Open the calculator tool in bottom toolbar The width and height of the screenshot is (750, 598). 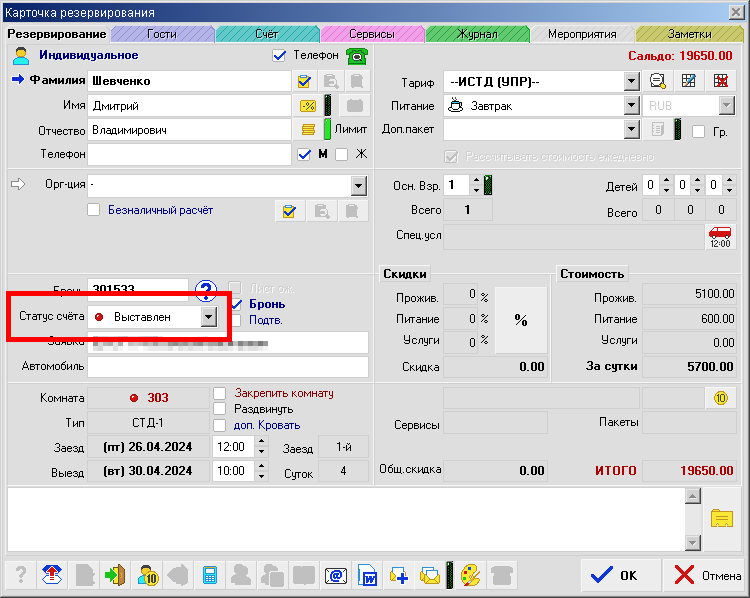(x=210, y=575)
